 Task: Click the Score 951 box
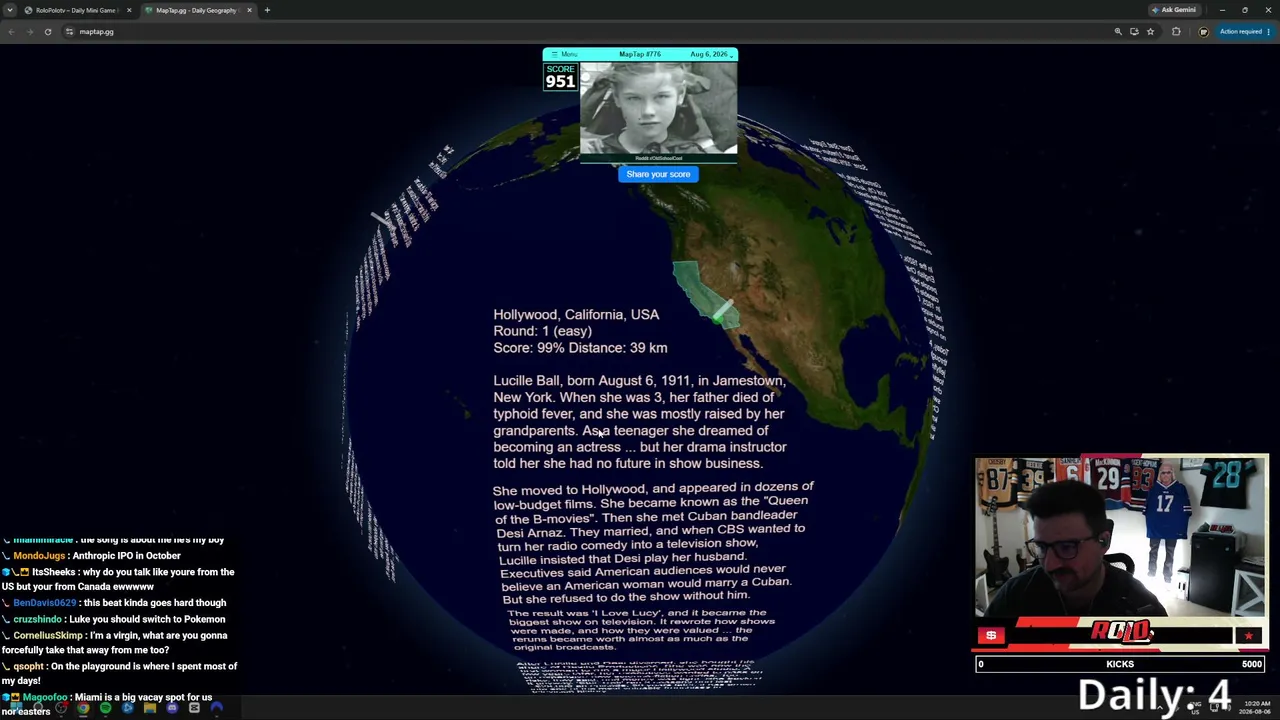560,77
